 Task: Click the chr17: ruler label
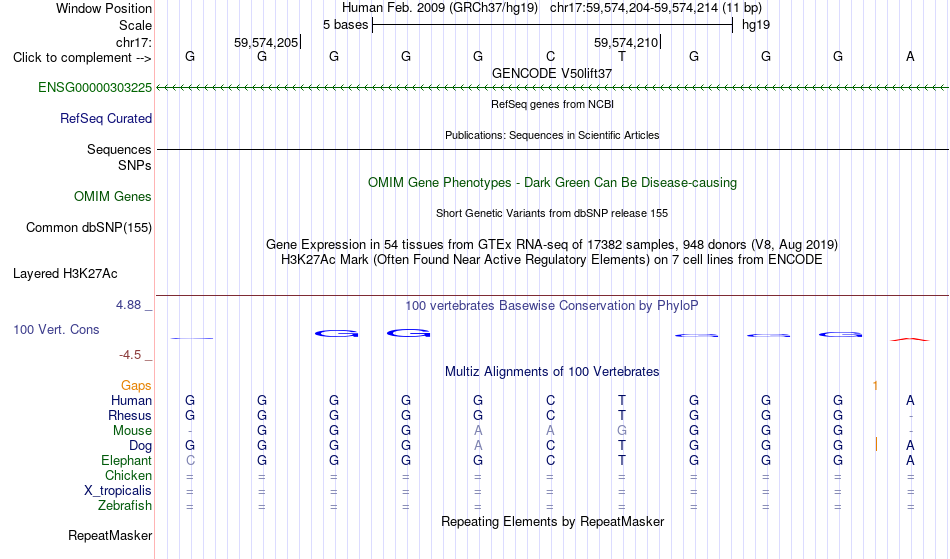click(x=133, y=42)
